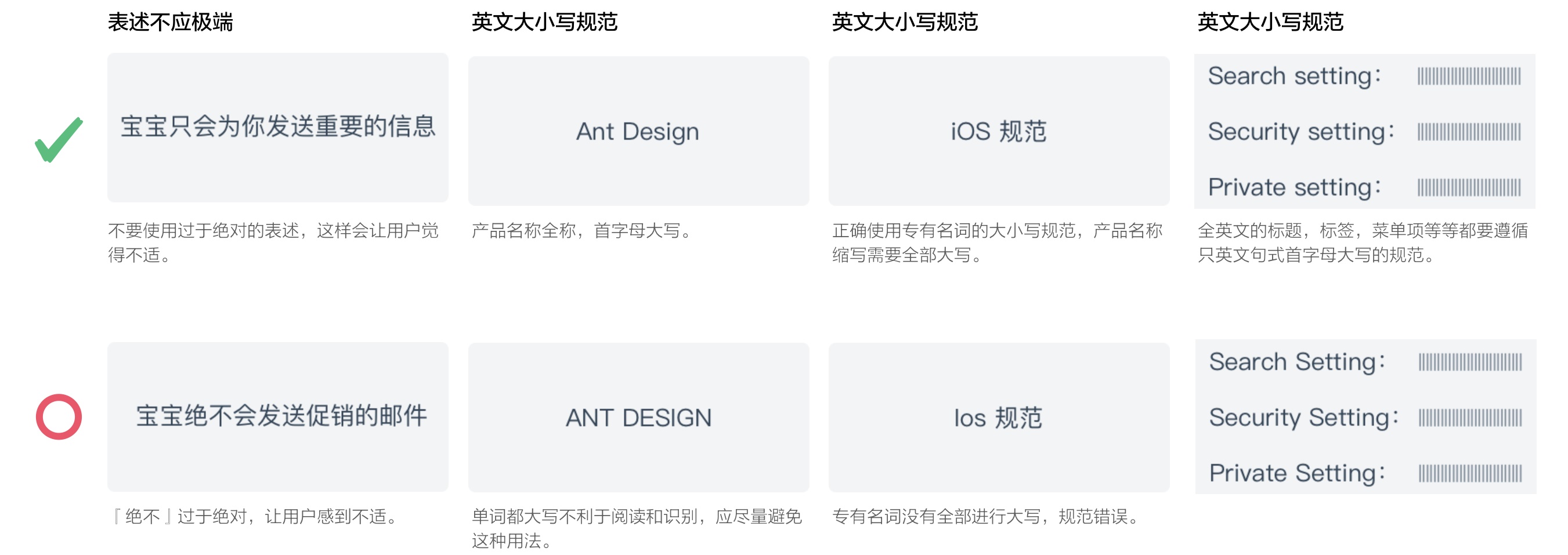
Task: Click striped bar beside Security Setting
Action: tap(1469, 418)
